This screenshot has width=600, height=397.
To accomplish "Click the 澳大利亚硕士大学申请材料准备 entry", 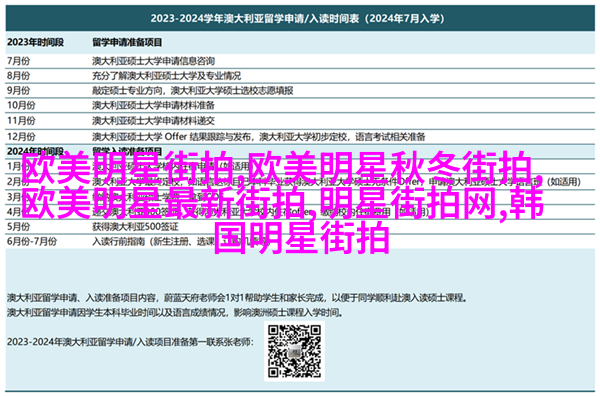I will coord(153,105).
